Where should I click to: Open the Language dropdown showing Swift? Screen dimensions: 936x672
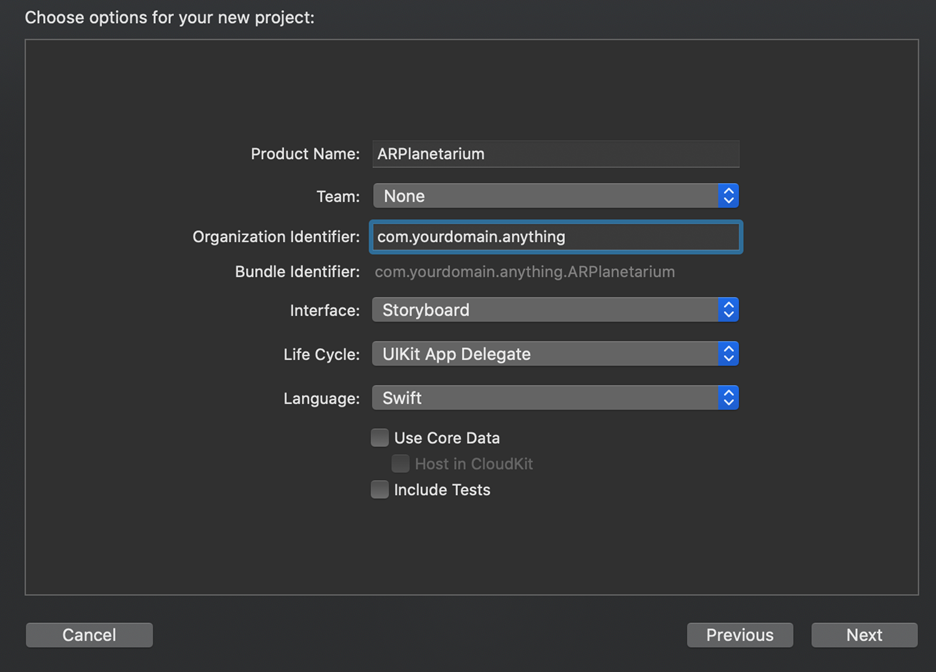[556, 398]
